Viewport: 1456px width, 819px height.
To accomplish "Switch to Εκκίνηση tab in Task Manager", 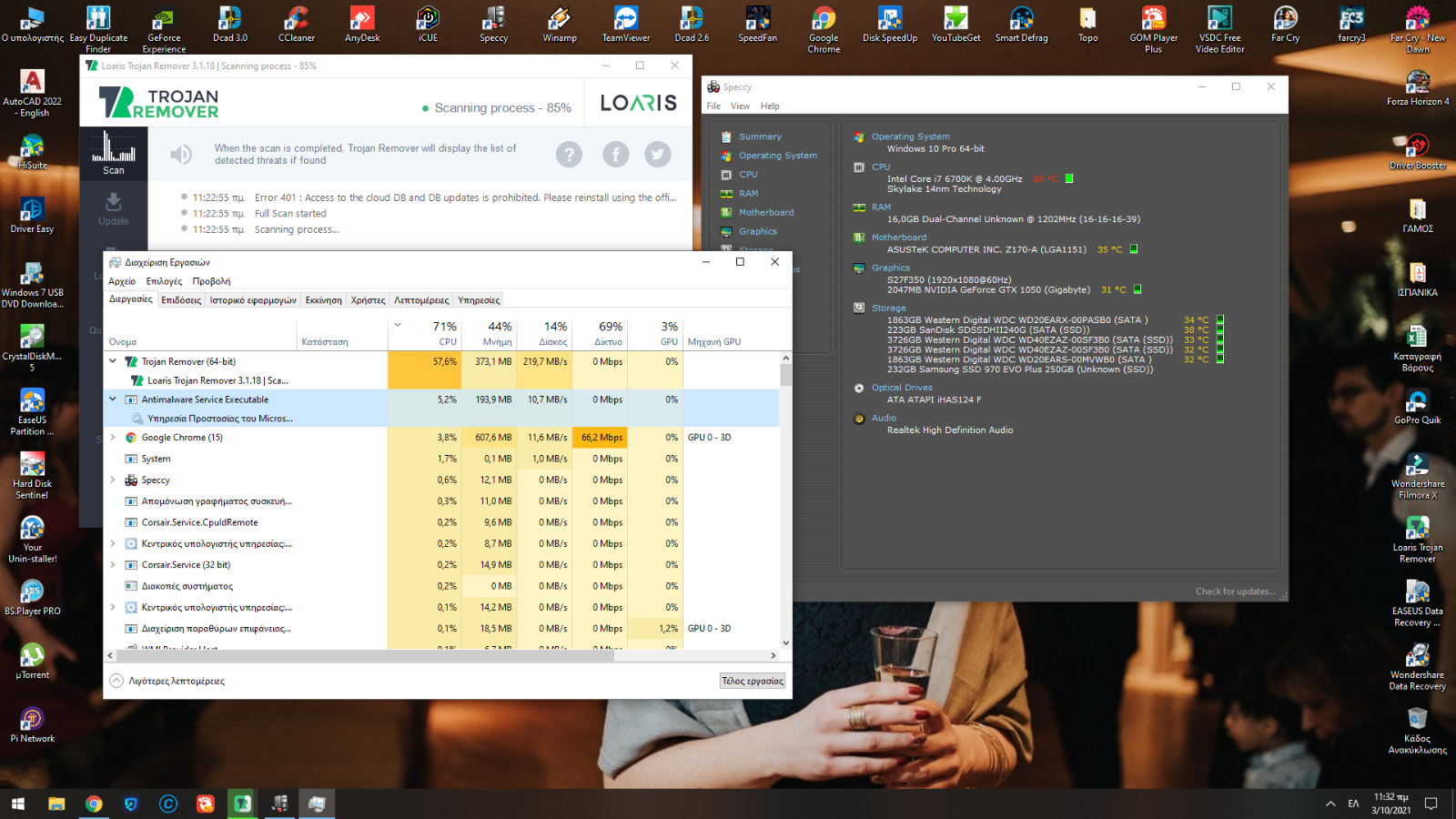I will coord(323,300).
